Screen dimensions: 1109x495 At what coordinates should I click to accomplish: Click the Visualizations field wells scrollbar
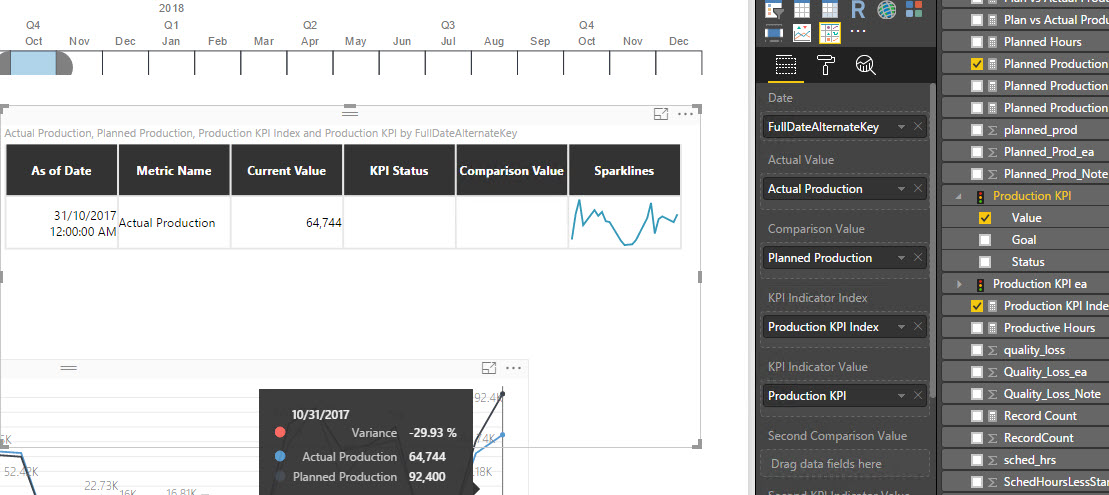(932, 240)
